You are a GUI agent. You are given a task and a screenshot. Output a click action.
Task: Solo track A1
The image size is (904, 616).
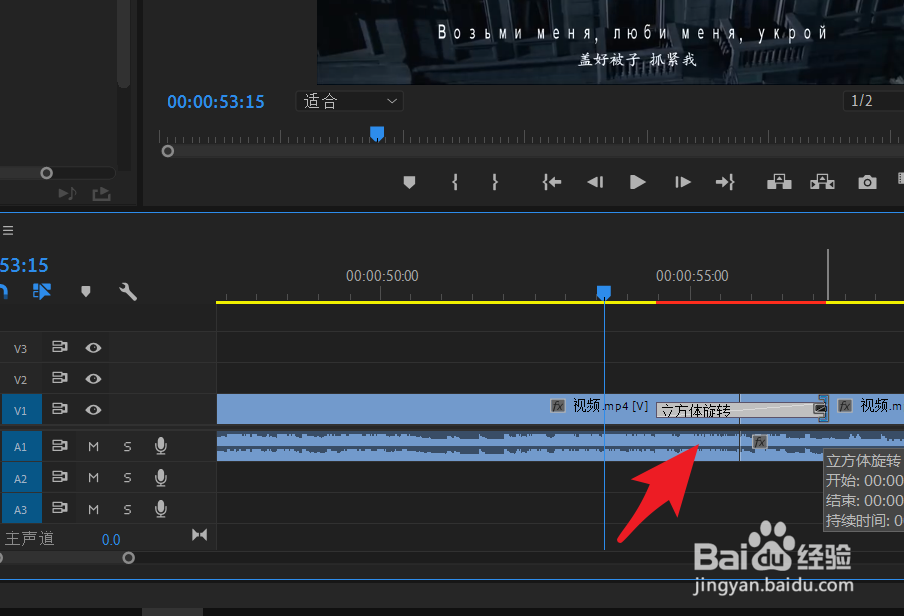point(127,446)
